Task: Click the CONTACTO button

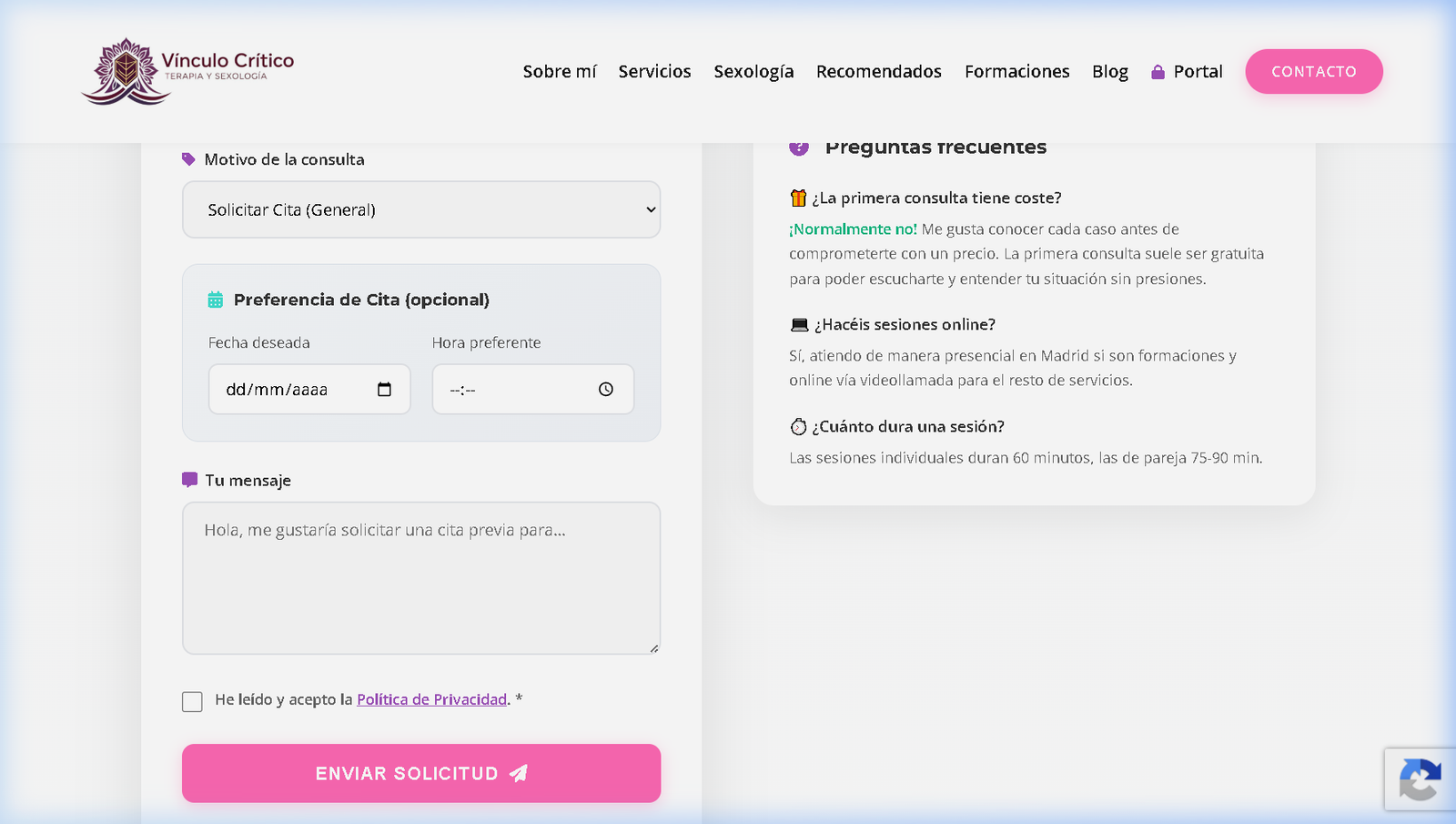Action: coord(1314,72)
